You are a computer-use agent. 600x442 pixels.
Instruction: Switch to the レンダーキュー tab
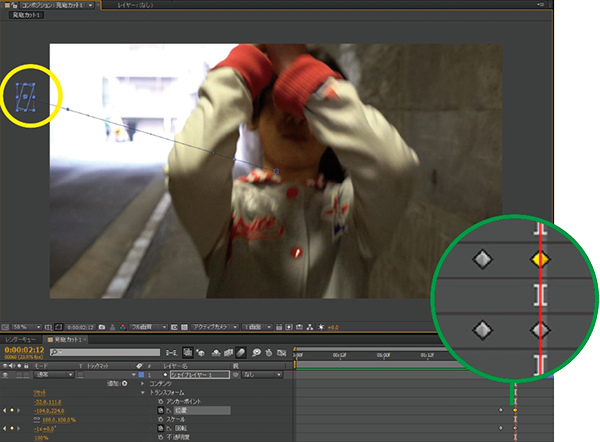click(20, 340)
